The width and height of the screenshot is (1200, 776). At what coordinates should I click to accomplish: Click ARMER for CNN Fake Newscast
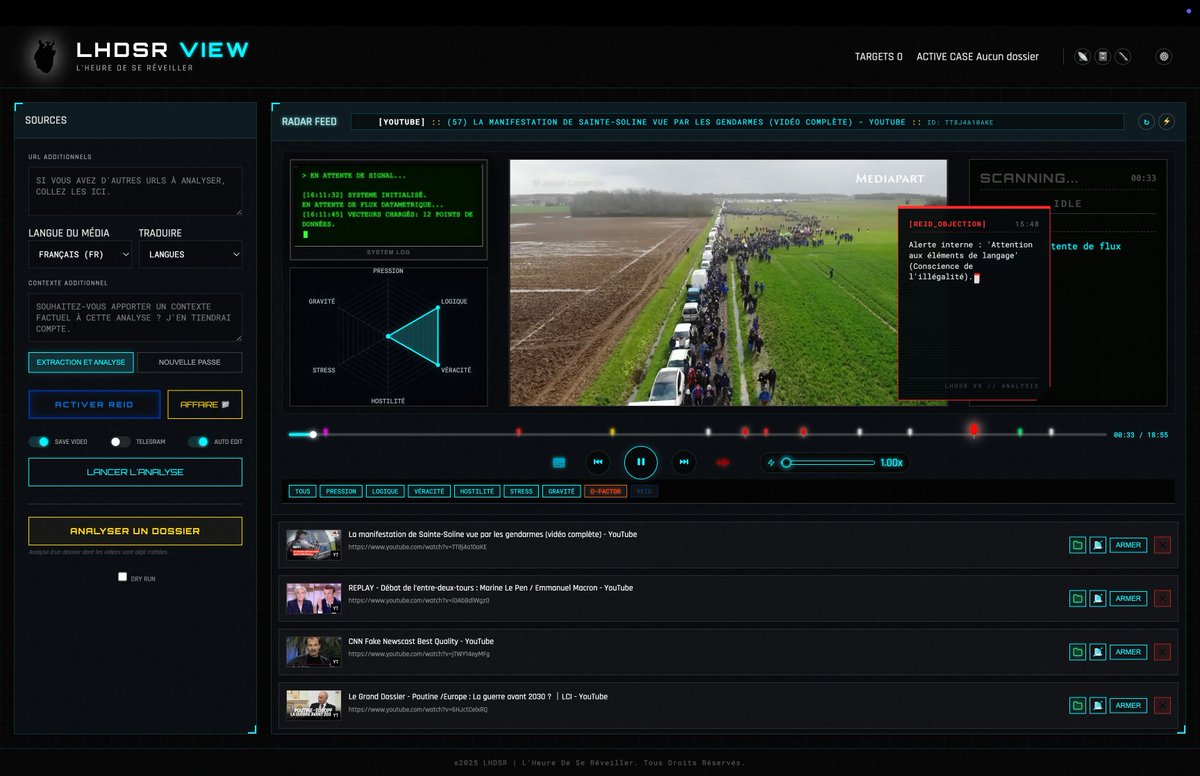pos(1128,652)
